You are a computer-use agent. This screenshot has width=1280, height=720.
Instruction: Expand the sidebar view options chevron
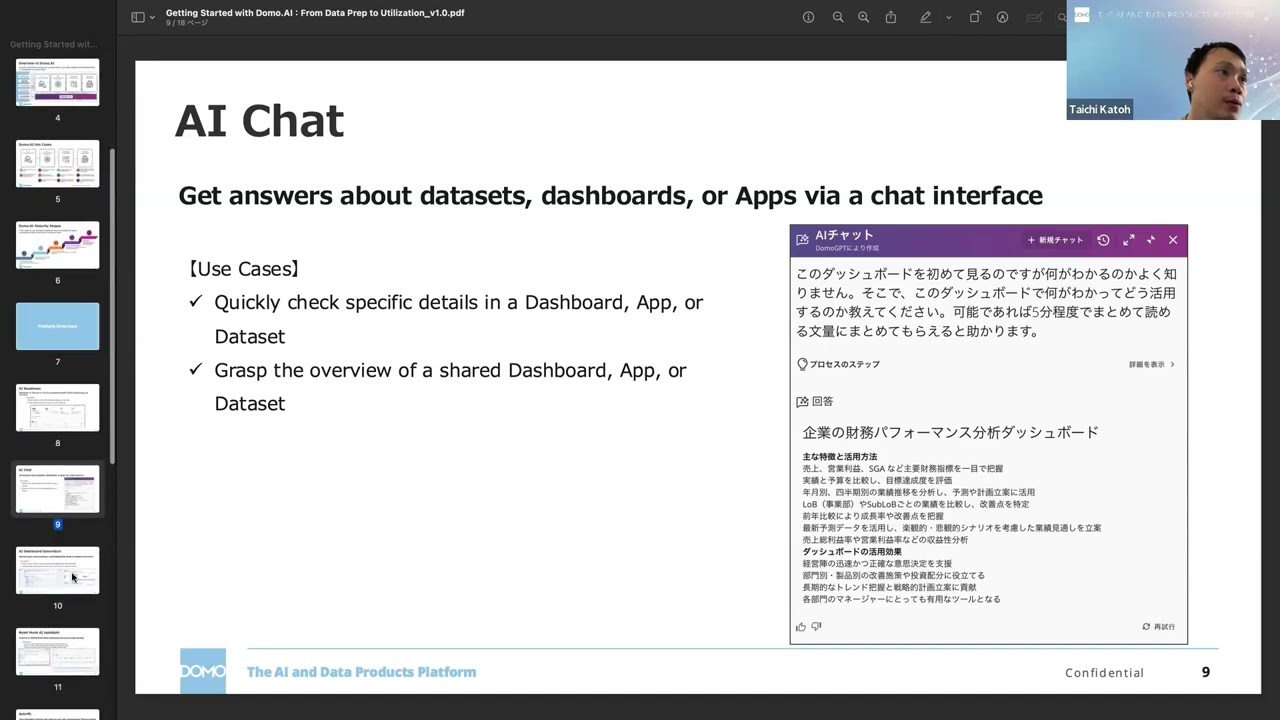(x=152, y=17)
